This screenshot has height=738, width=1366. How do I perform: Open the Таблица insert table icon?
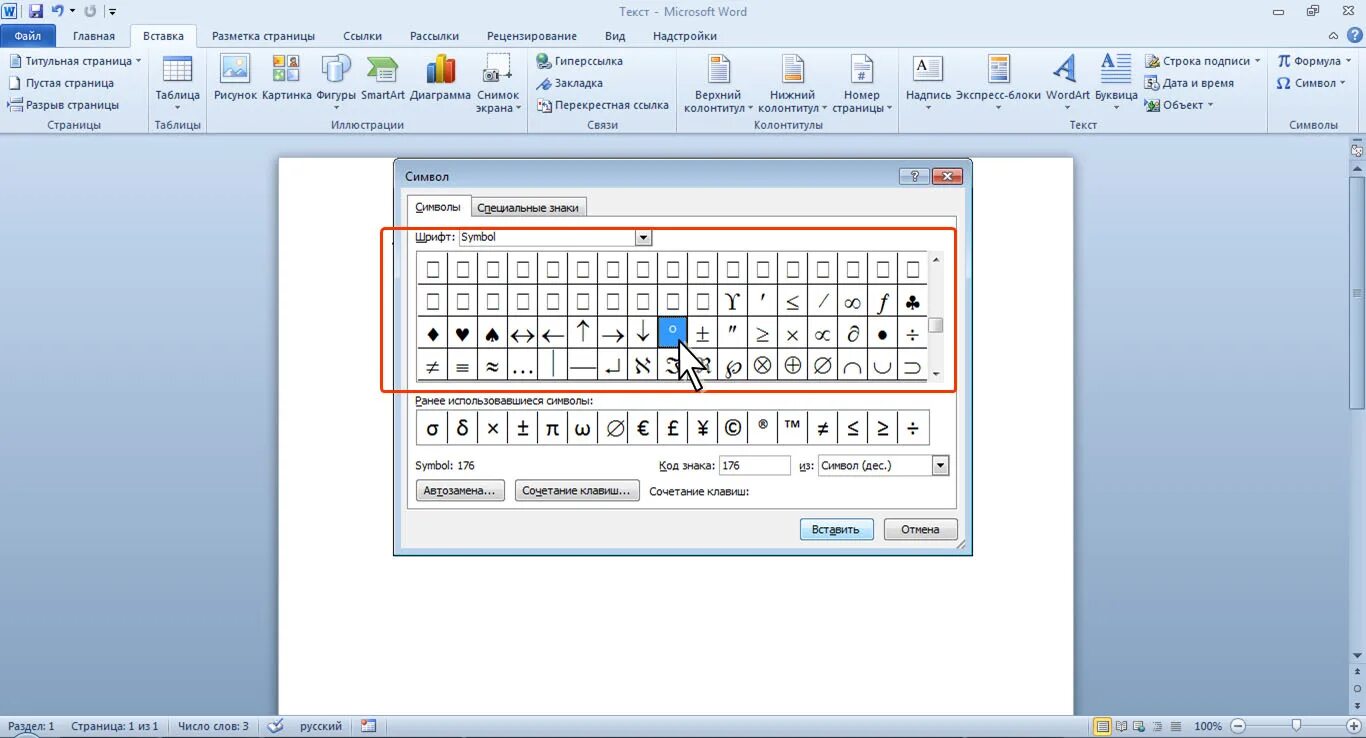pos(177,81)
